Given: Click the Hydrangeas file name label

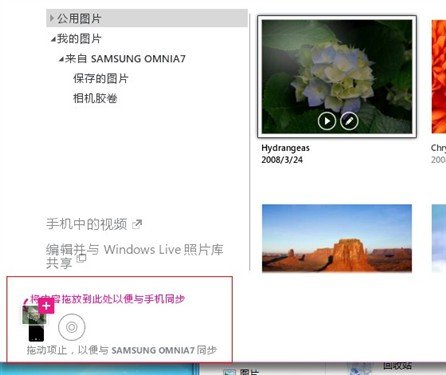Looking at the screenshot, I should click(x=285, y=148).
